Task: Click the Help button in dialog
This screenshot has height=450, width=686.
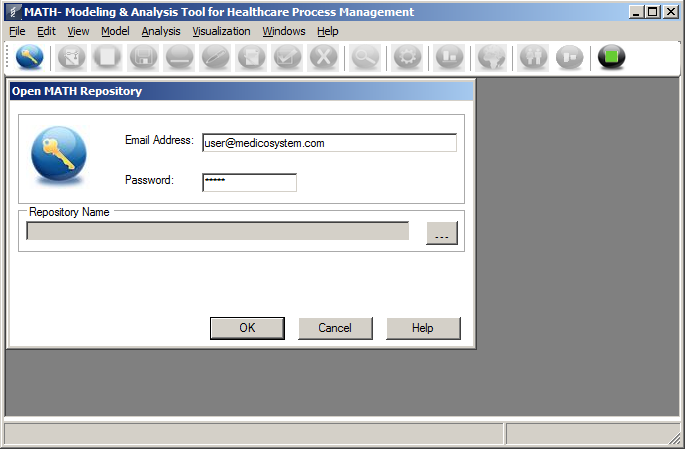Action: (x=423, y=328)
